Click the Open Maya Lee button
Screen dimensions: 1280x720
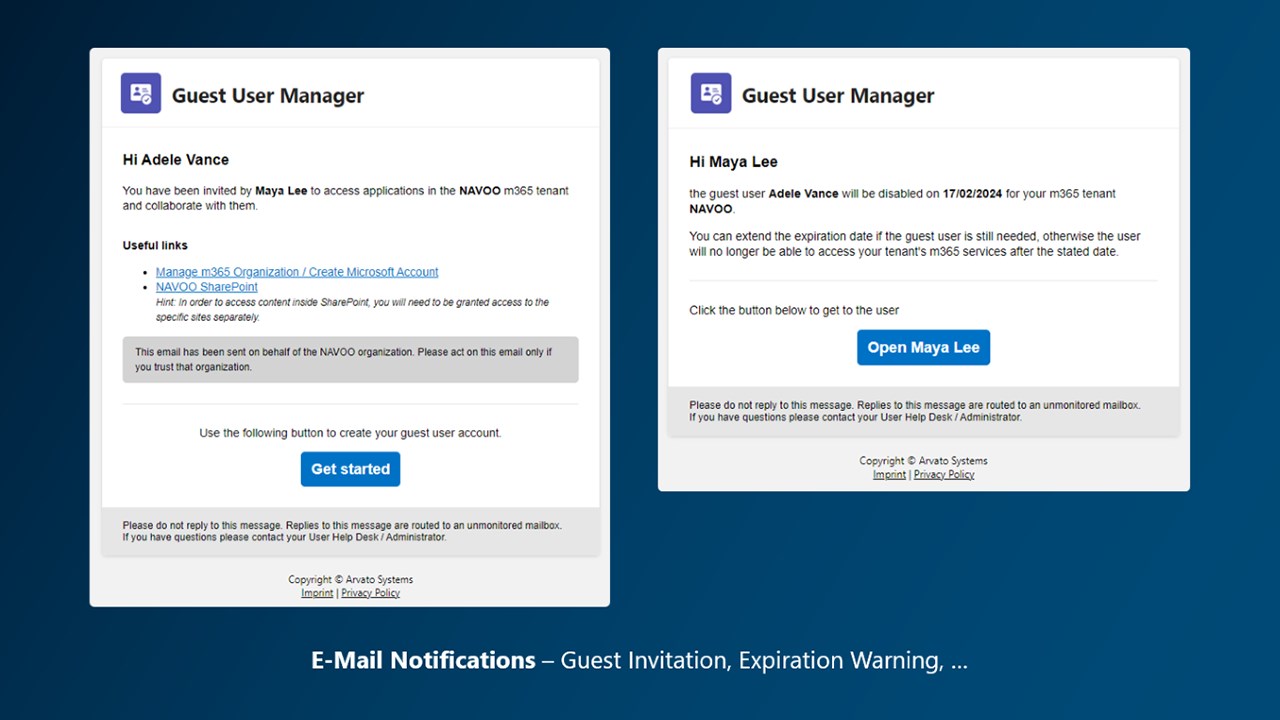click(923, 348)
